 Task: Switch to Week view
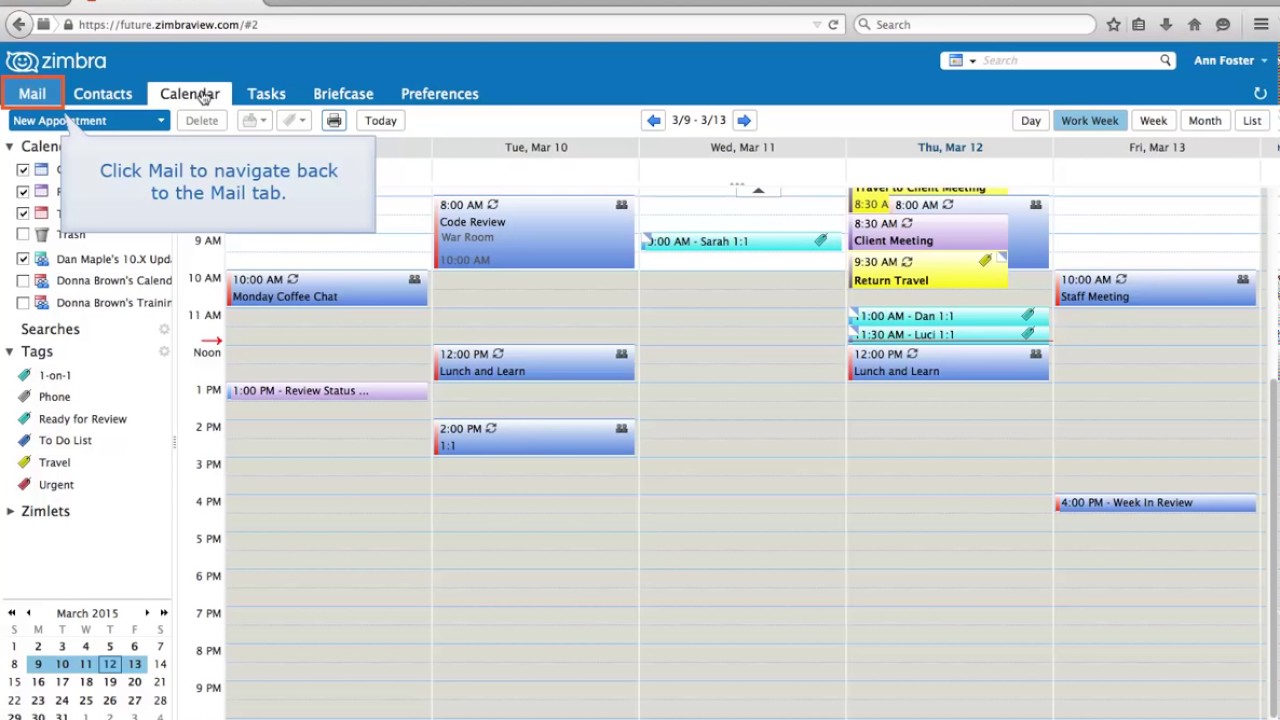coord(1153,121)
